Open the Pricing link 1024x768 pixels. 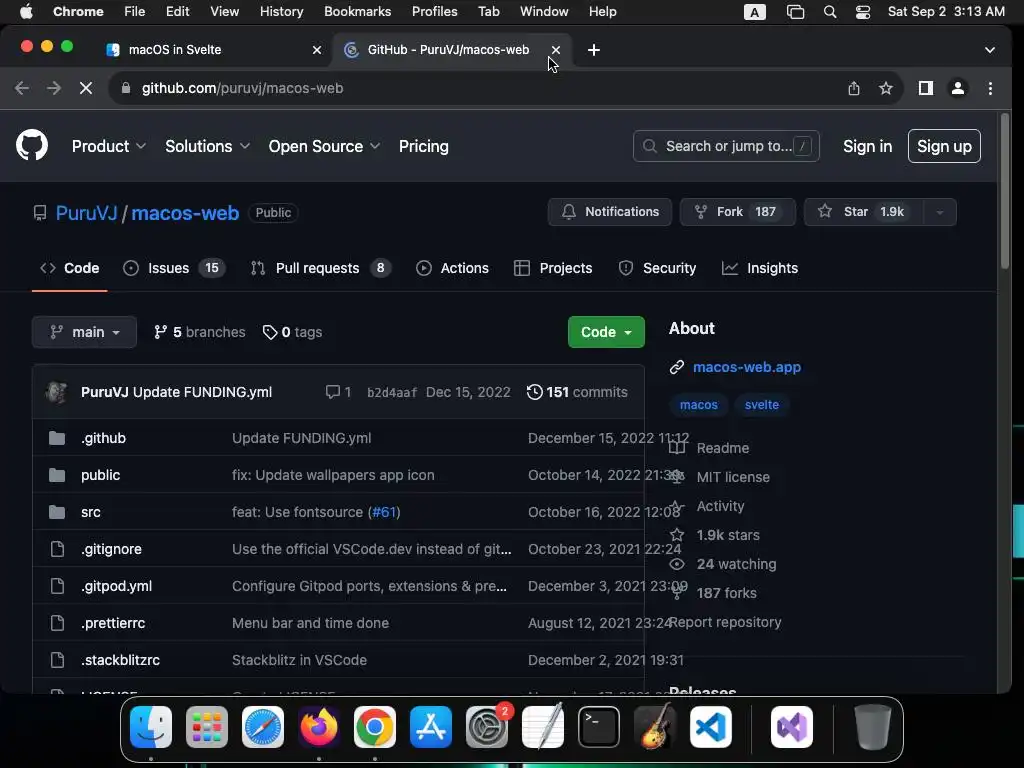[424, 146]
